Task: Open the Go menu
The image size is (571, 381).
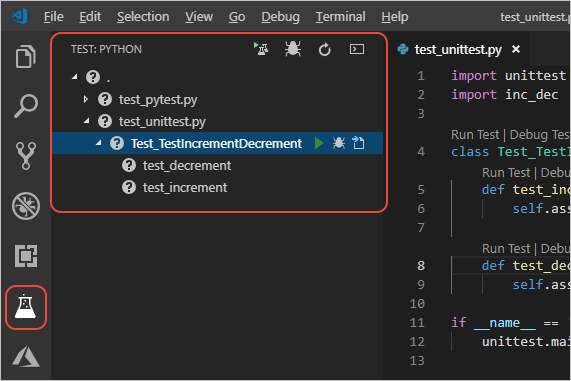Action: [237, 17]
